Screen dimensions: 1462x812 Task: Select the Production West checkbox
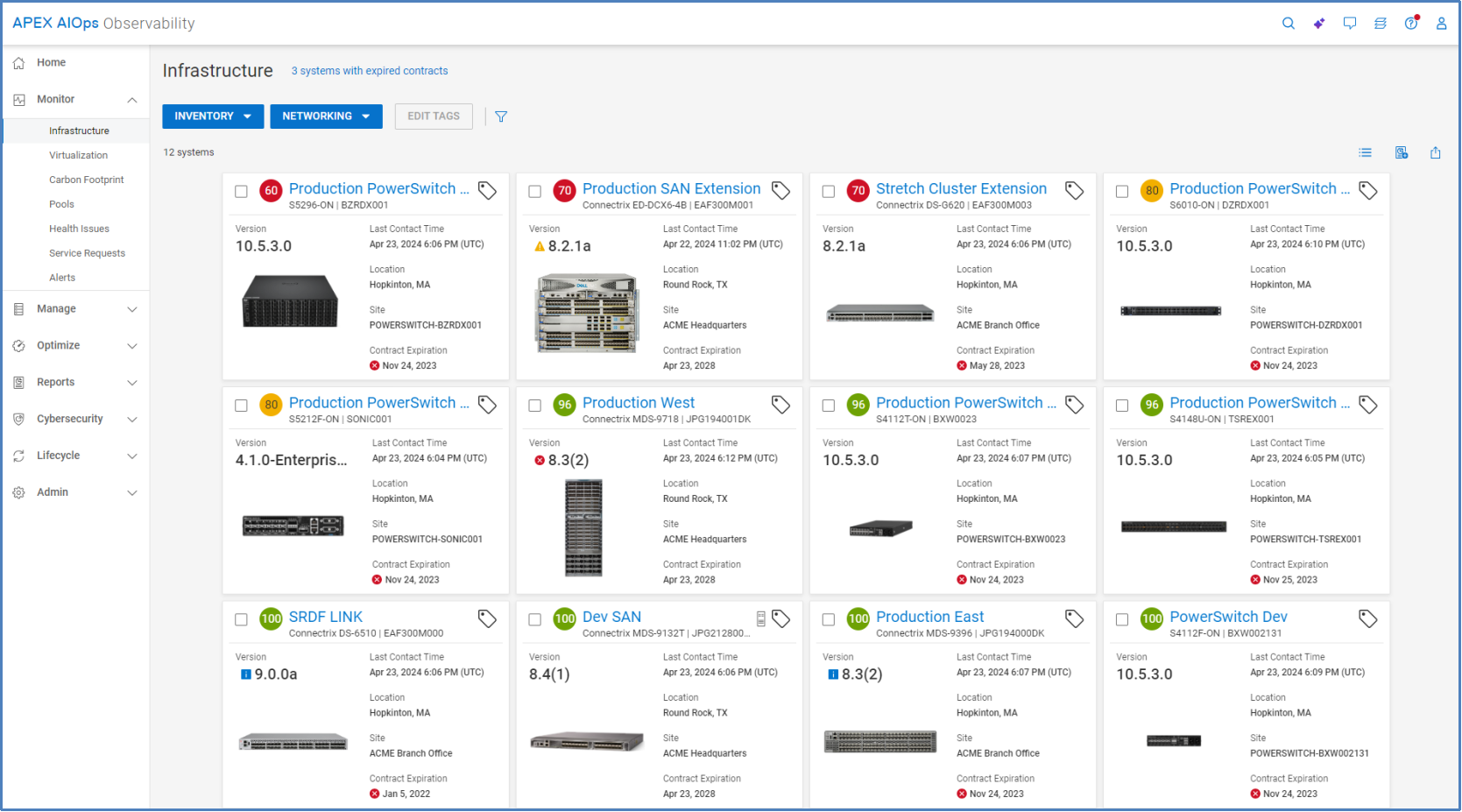click(534, 406)
